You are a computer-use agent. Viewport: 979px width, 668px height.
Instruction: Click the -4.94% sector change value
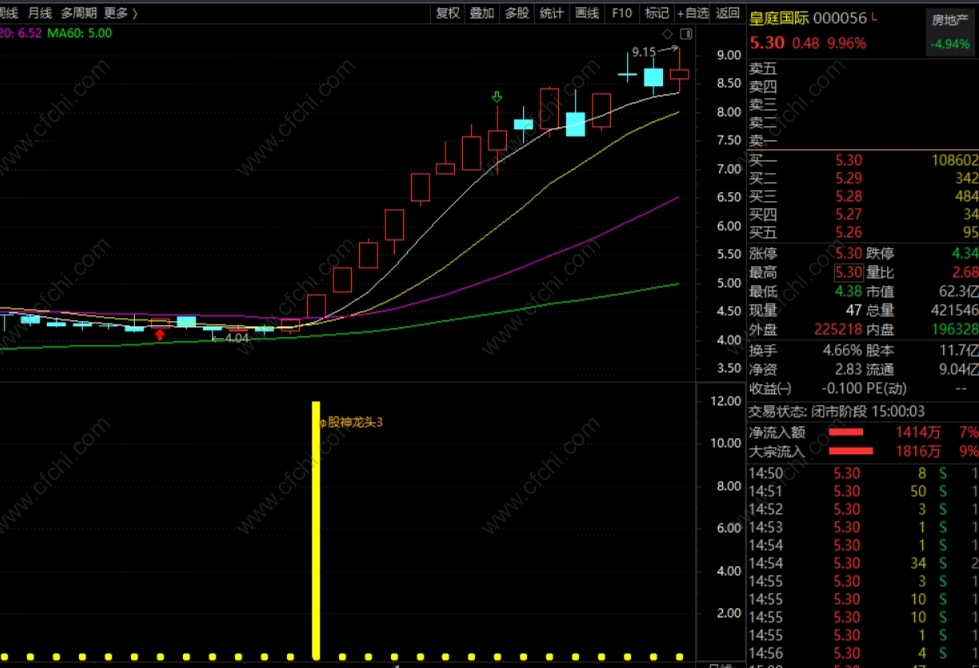click(950, 44)
